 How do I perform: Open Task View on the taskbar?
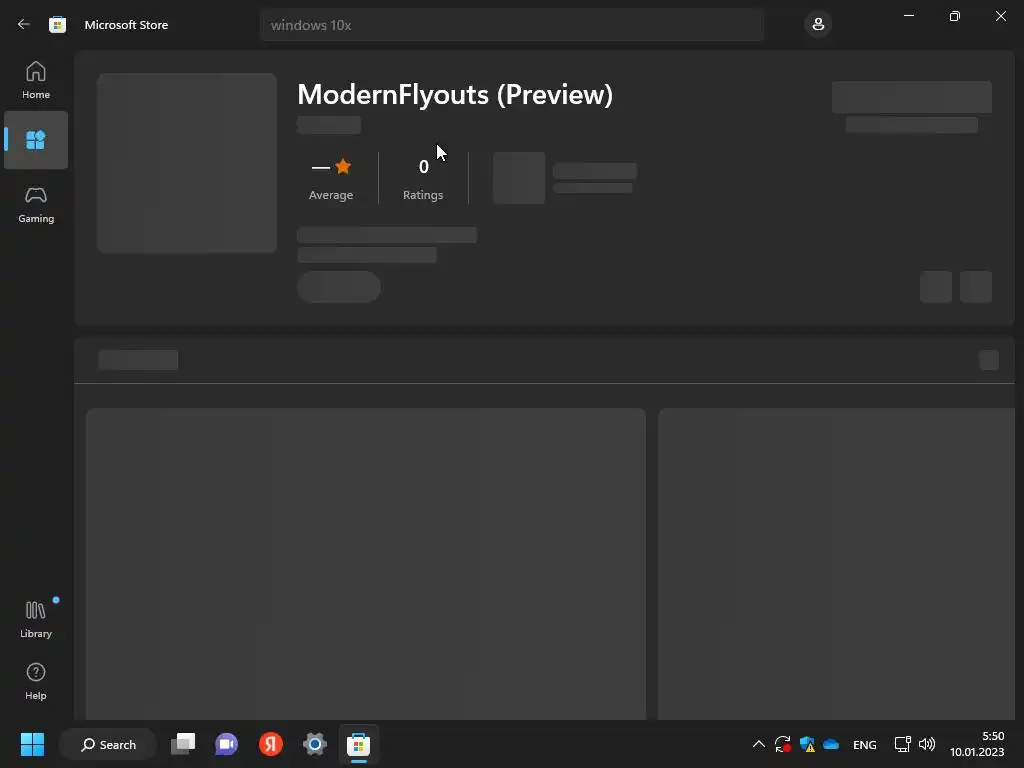pyautogui.click(x=183, y=744)
